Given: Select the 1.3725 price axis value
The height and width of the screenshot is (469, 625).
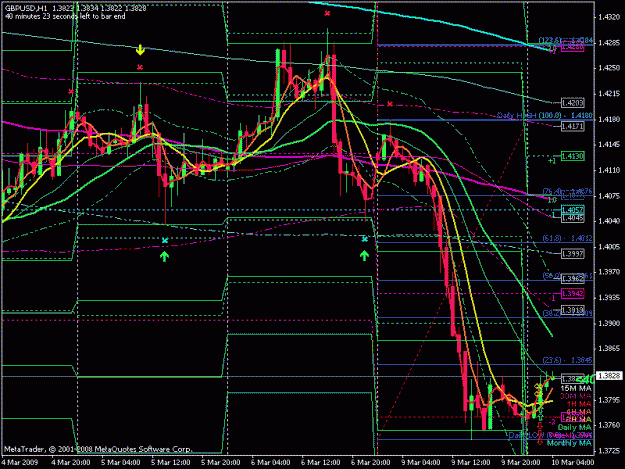Looking at the screenshot, I should pos(610,451).
